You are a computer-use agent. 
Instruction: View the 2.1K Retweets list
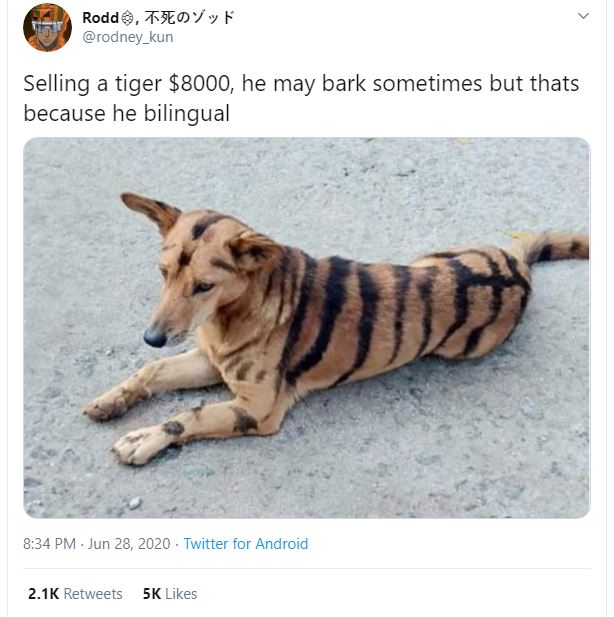coord(75,594)
